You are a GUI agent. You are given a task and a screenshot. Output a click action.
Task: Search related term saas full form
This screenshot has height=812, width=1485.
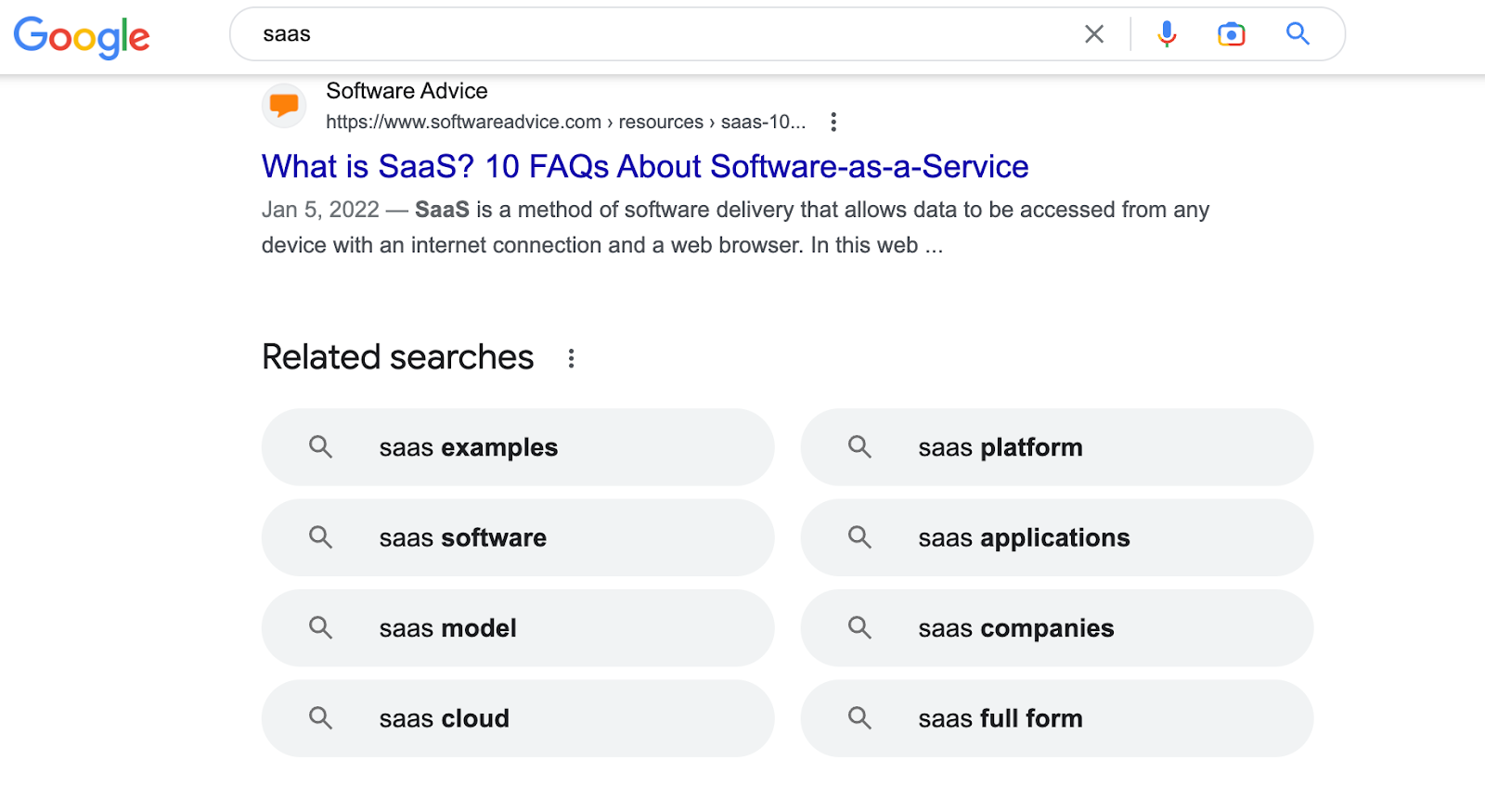(1057, 718)
